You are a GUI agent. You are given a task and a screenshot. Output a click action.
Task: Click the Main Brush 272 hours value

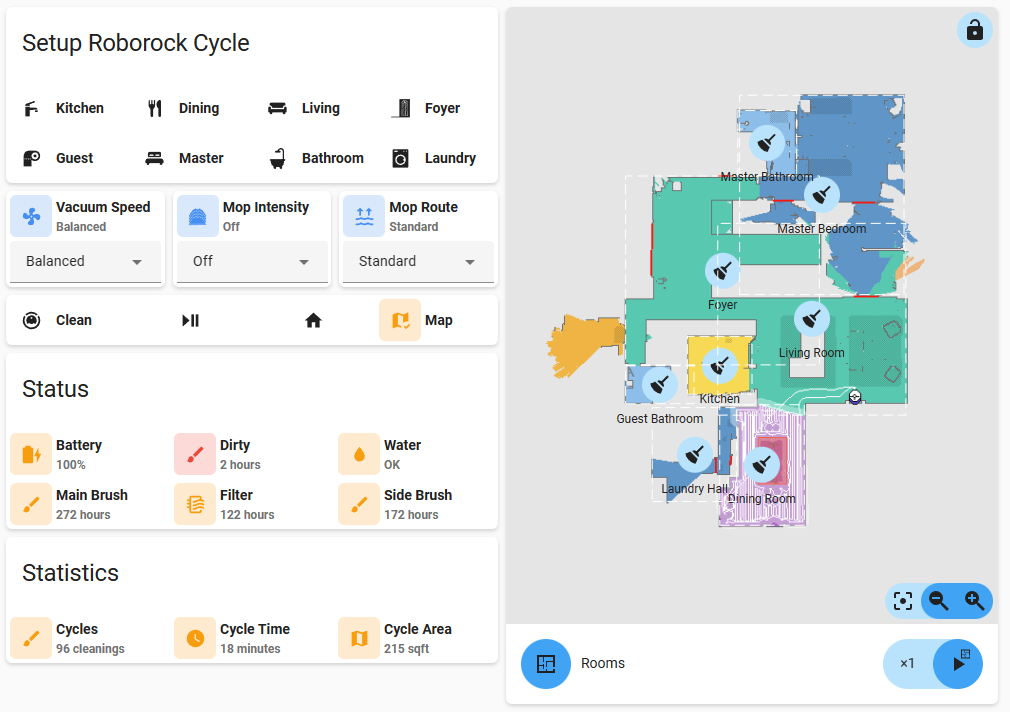pos(83,515)
